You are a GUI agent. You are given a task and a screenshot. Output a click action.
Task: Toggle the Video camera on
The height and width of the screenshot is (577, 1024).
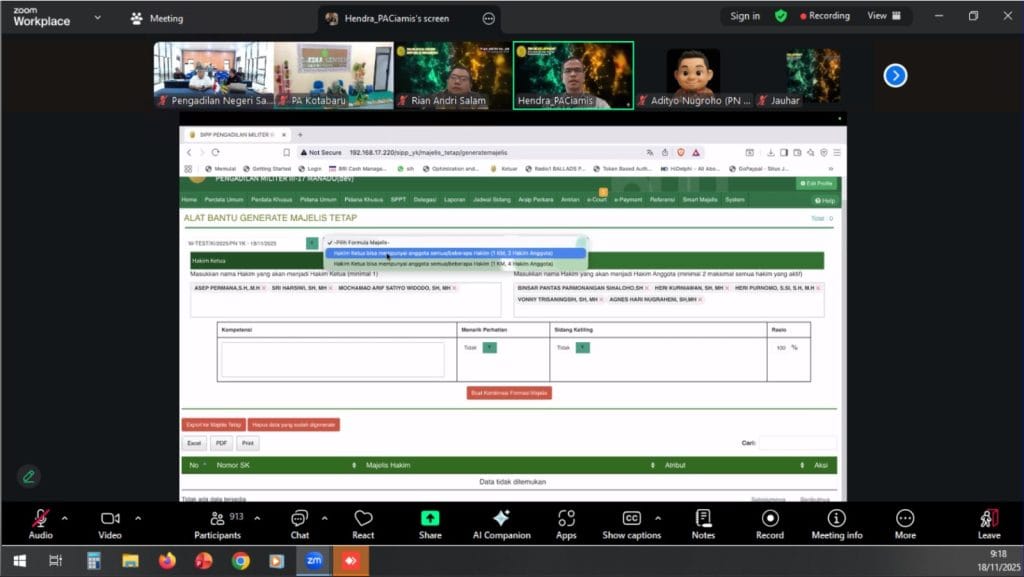point(110,518)
